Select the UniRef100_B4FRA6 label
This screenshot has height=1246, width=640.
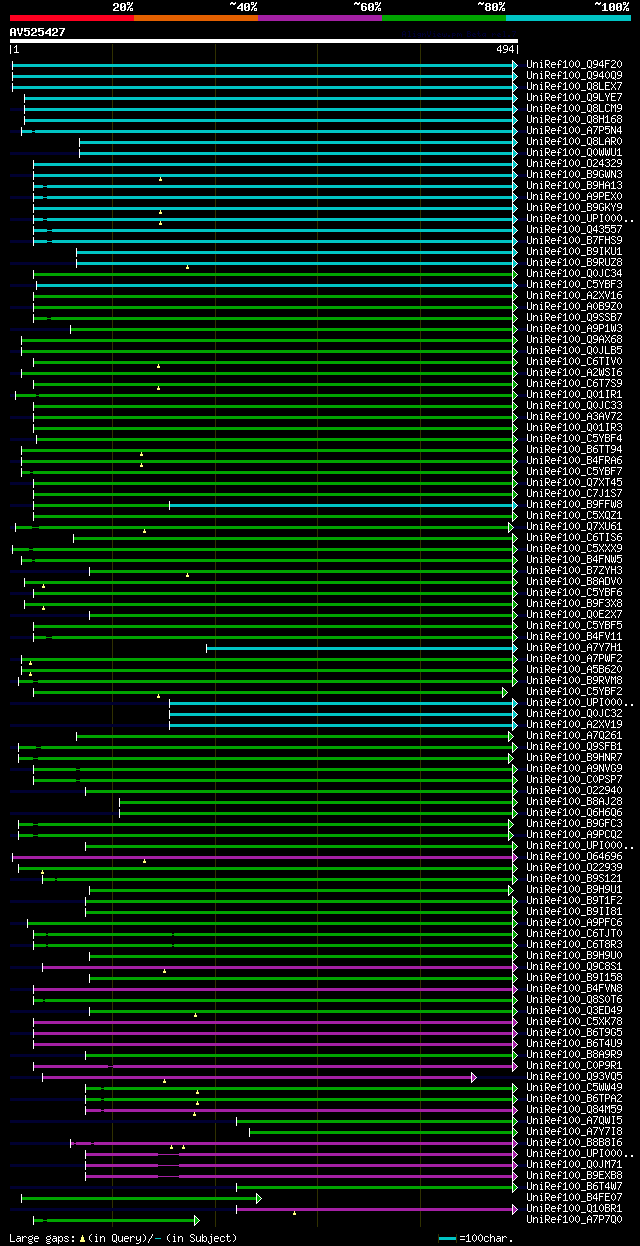pyautogui.click(x=574, y=460)
